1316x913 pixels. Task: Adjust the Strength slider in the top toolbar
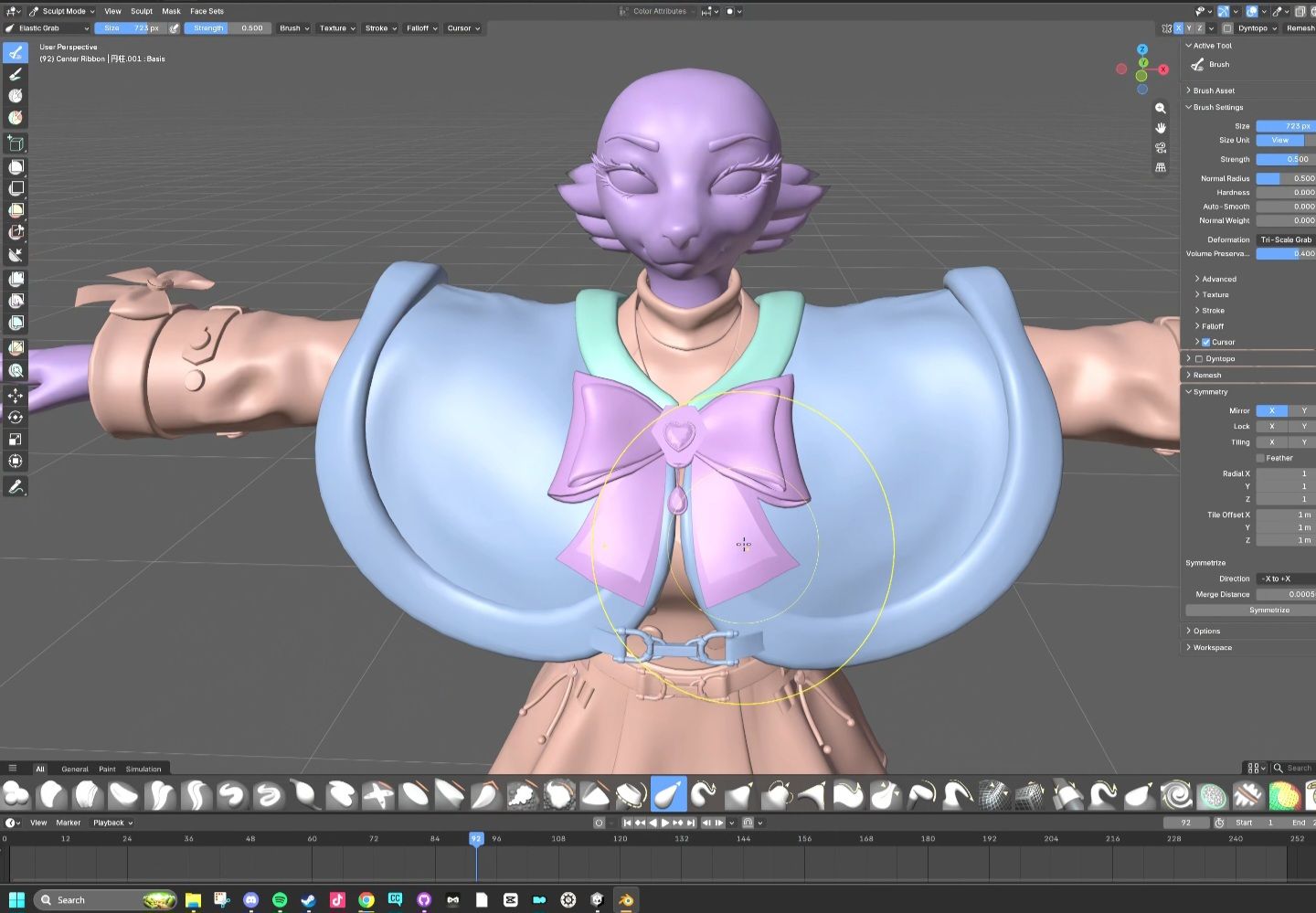click(x=226, y=28)
